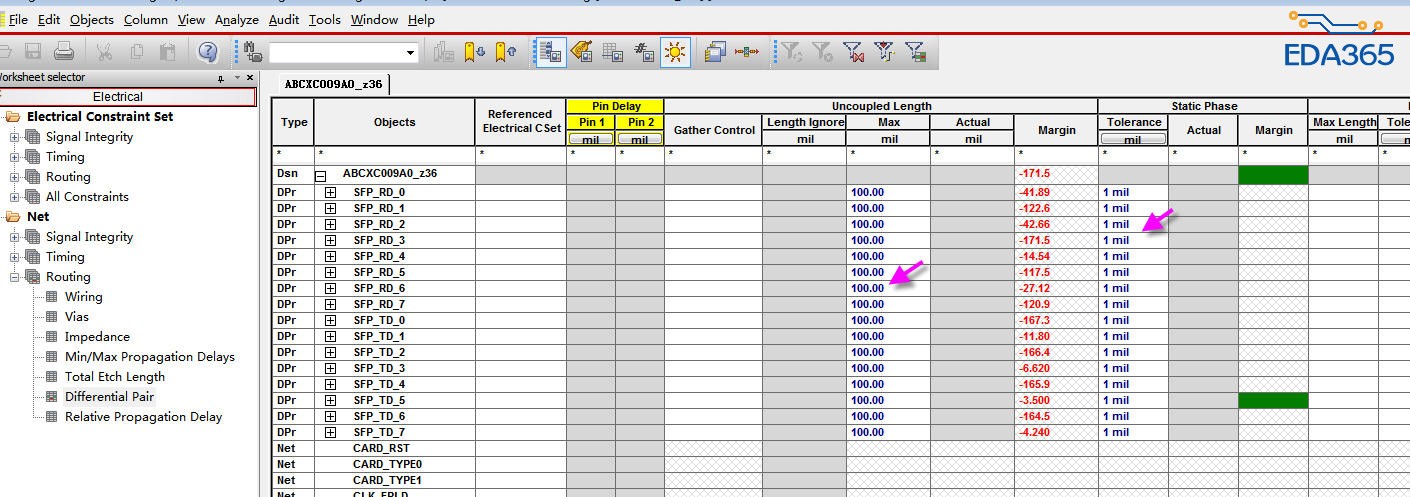Click the Pin Delay column header
The width and height of the screenshot is (1410, 497).
click(x=615, y=106)
